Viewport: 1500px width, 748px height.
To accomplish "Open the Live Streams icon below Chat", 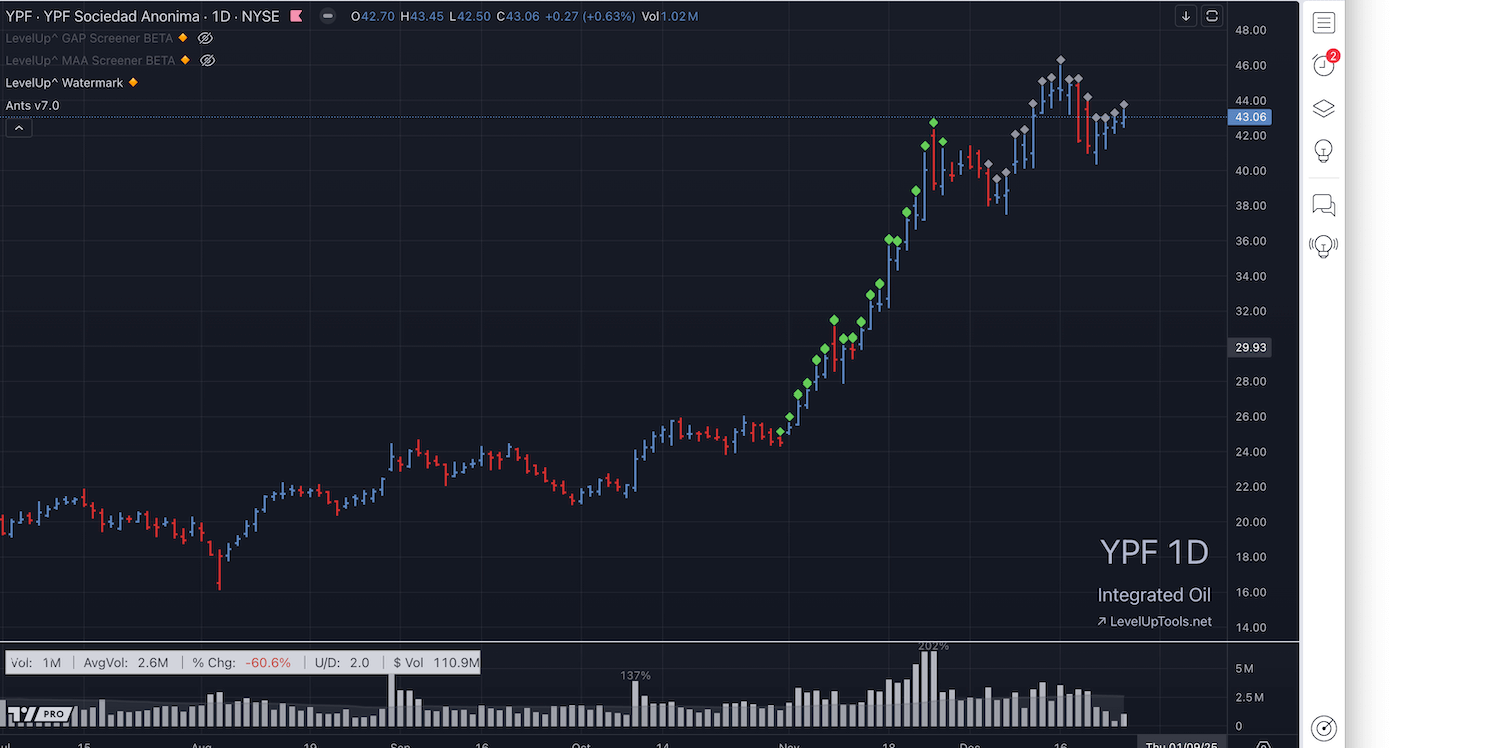I will click(x=1323, y=246).
